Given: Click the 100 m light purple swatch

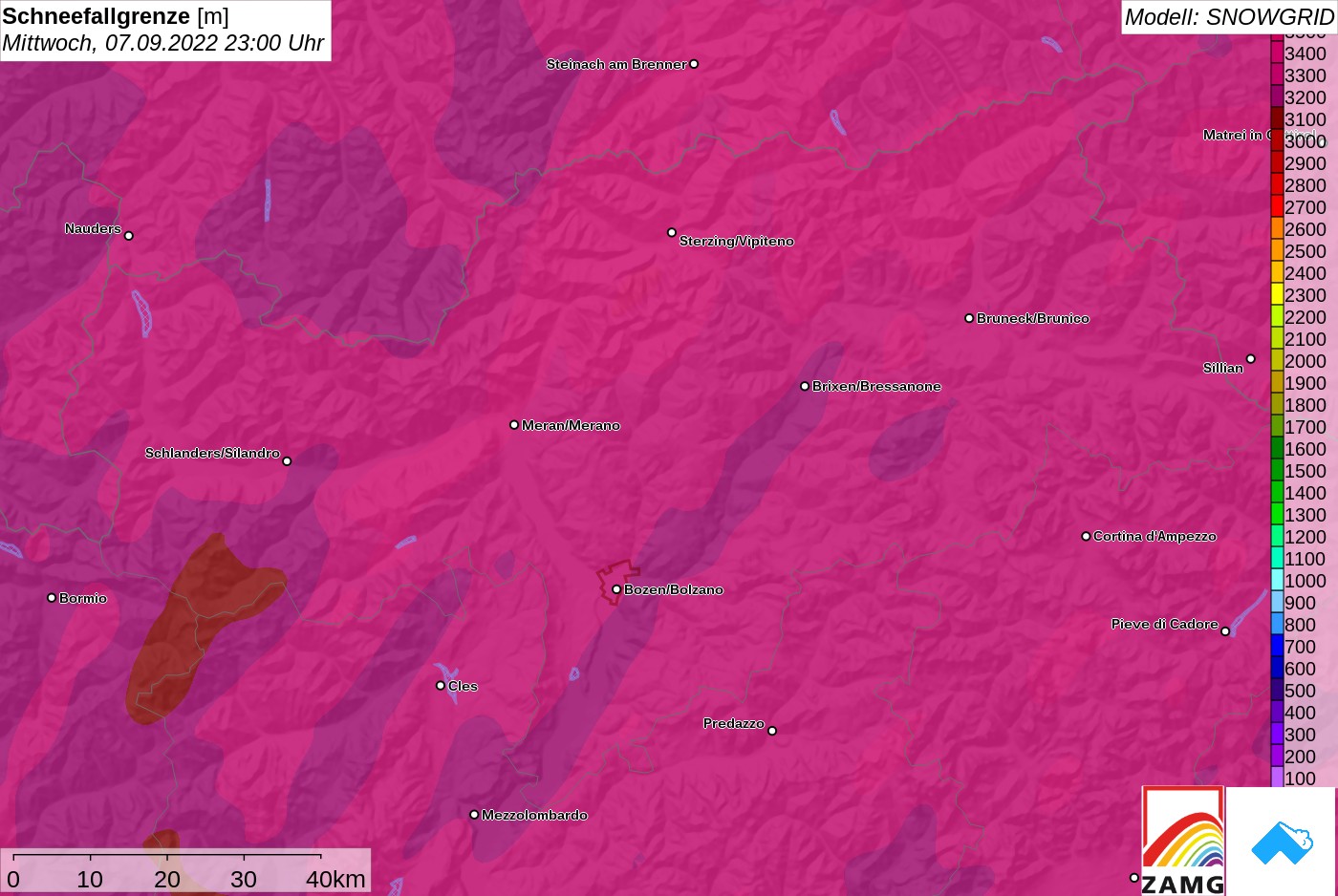Looking at the screenshot, I should point(1277,778).
